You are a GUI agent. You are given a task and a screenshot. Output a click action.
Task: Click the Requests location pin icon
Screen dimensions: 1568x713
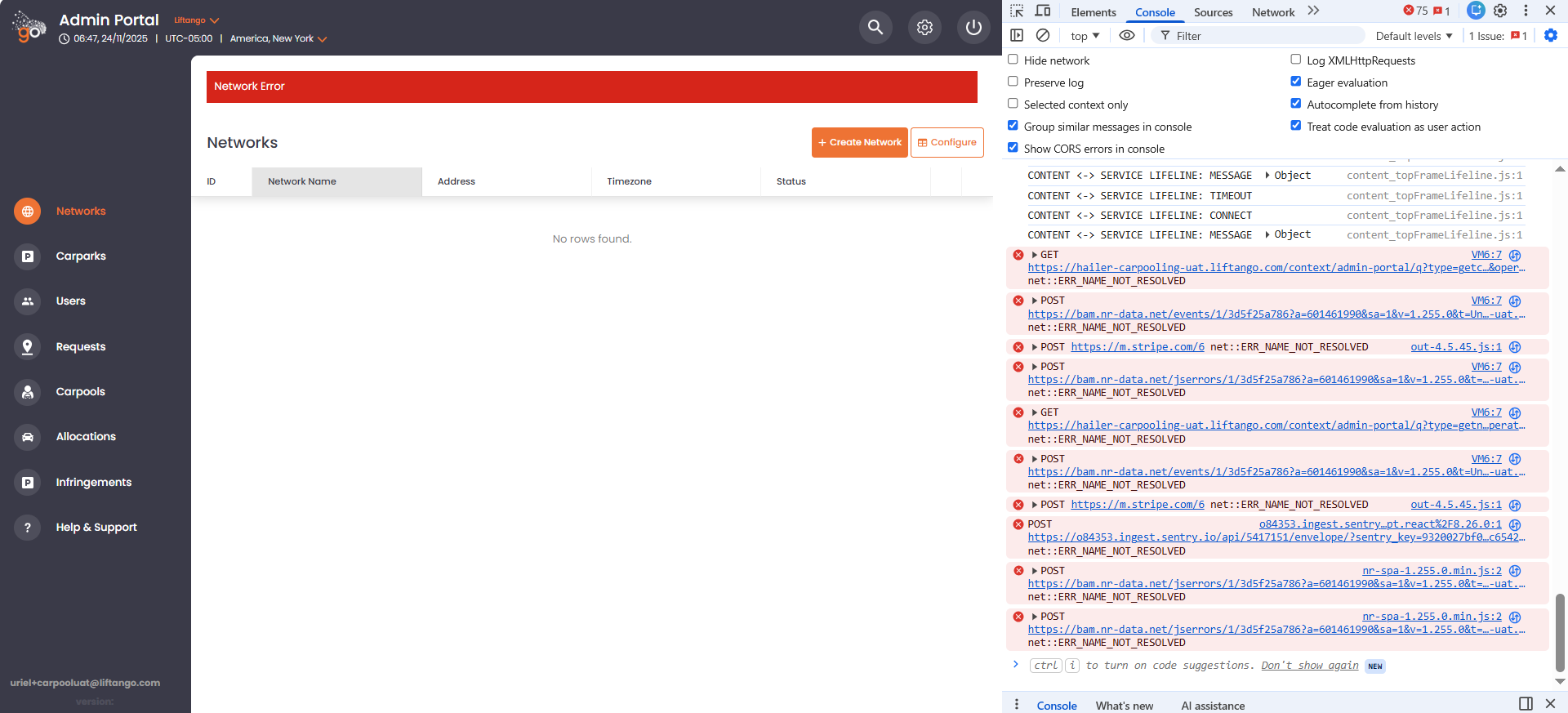[28, 346]
